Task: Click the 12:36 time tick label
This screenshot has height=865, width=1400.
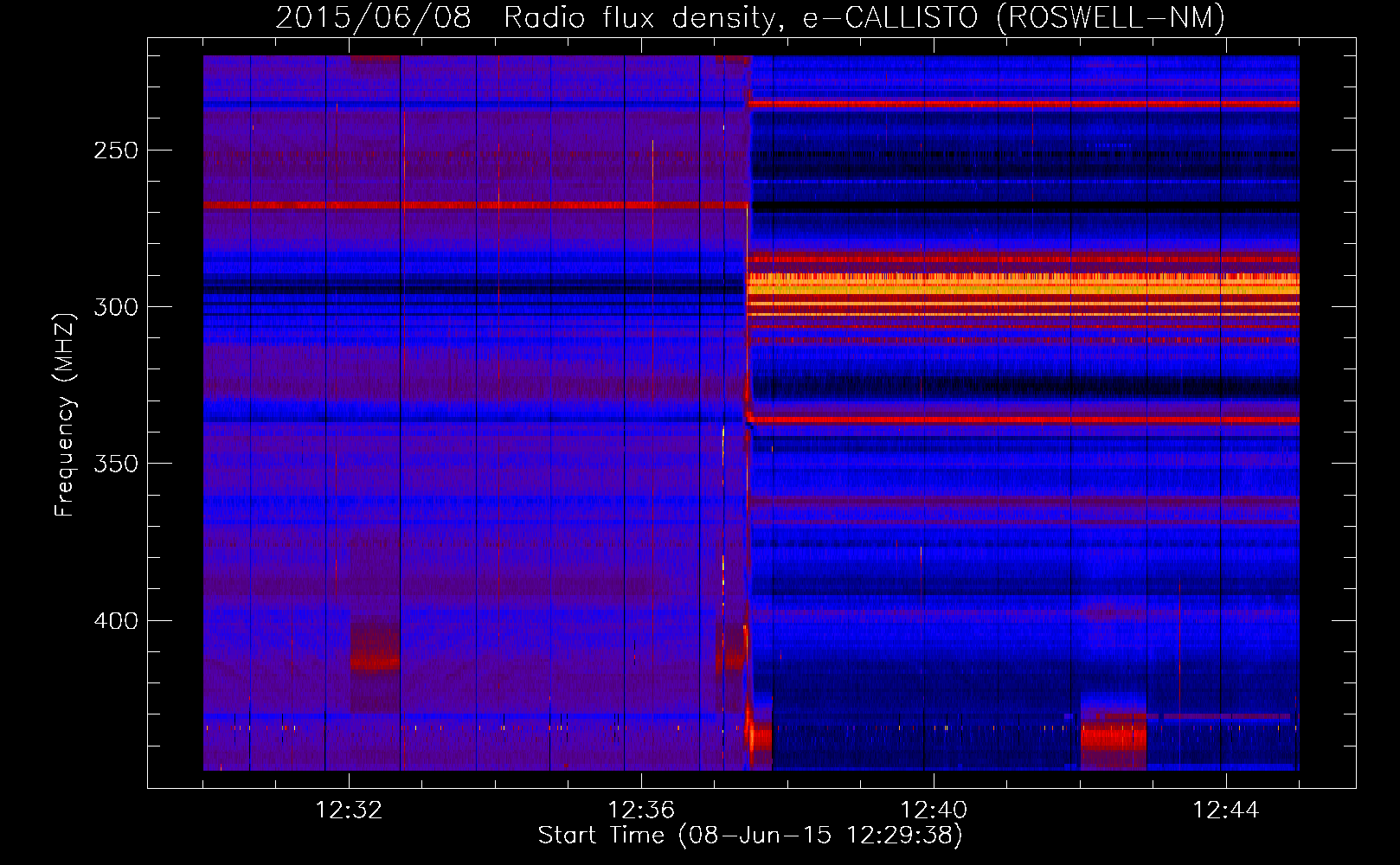Action: [x=641, y=811]
